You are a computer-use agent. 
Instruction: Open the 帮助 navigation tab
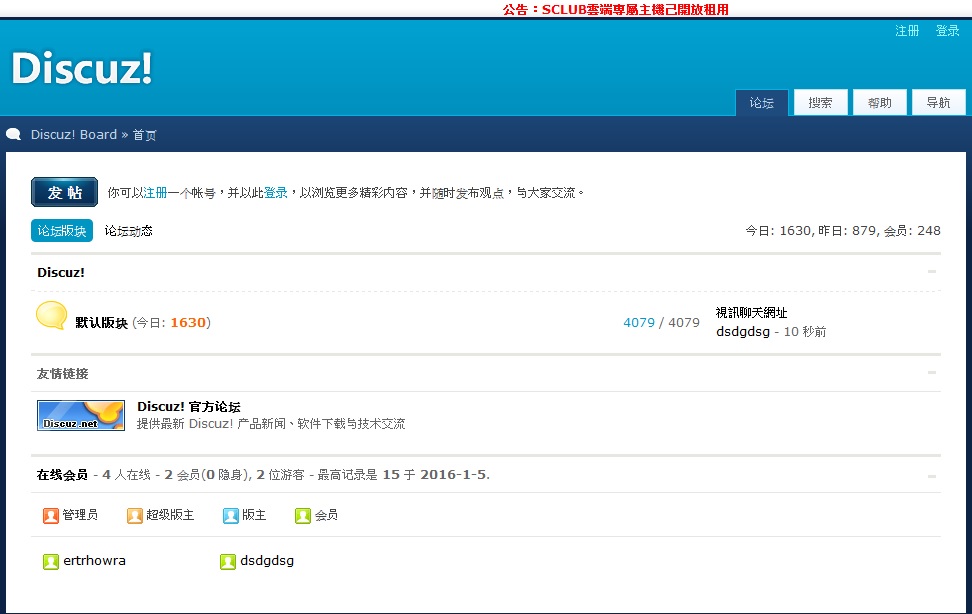coord(879,102)
